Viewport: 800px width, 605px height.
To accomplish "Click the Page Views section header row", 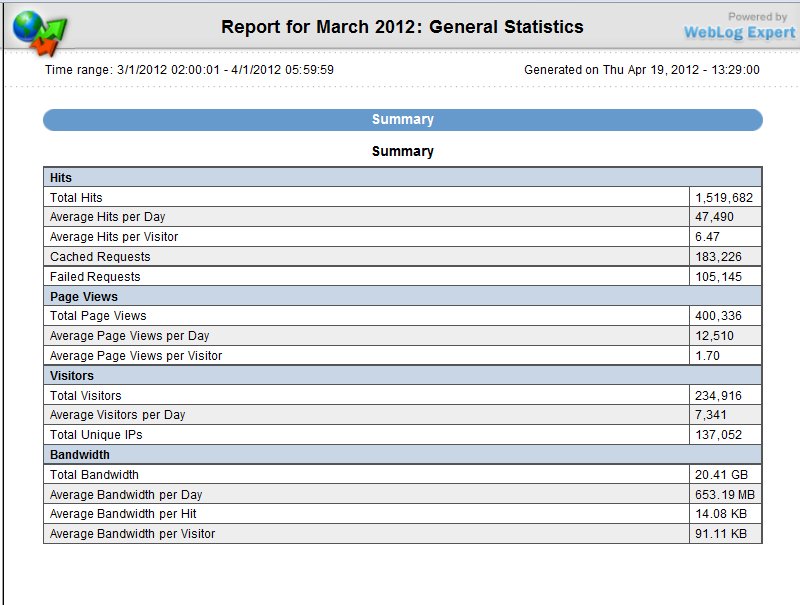I will pos(403,296).
